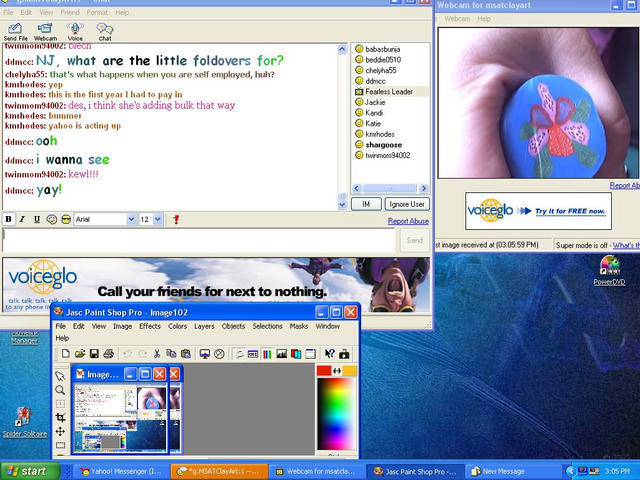Switch to New Message taskbar button
This screenshot has height=480, width=640.
pos(512,471)
